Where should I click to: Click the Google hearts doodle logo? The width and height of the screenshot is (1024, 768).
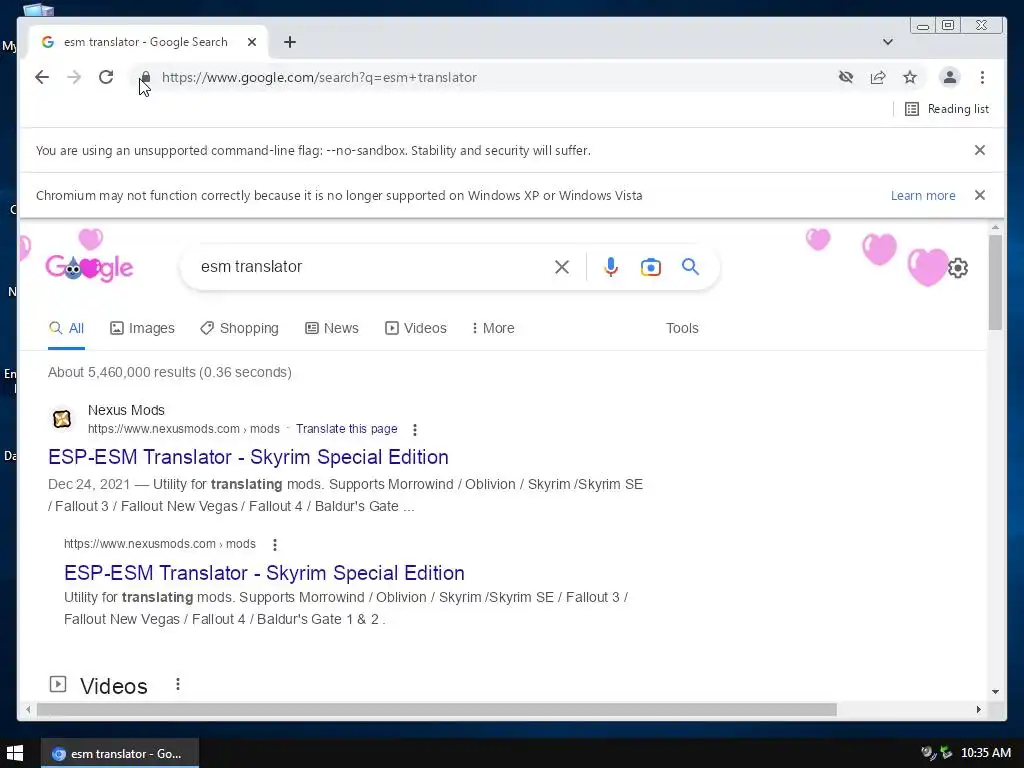89,266
